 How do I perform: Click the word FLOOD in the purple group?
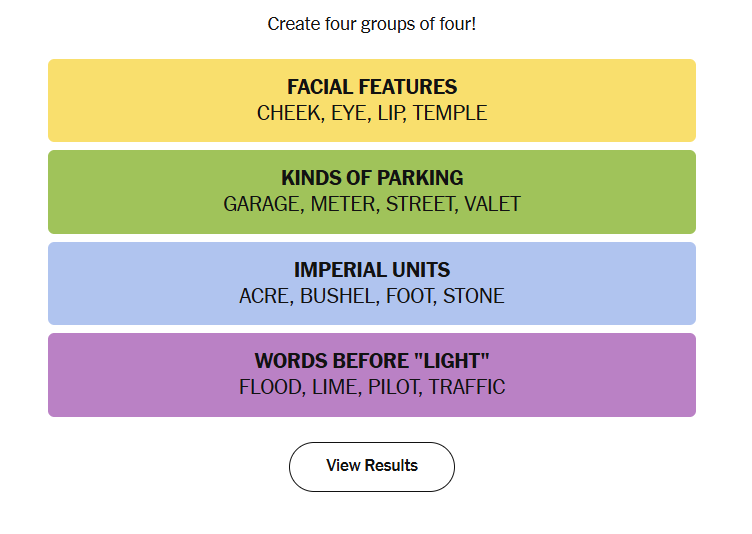click(269, 388)
